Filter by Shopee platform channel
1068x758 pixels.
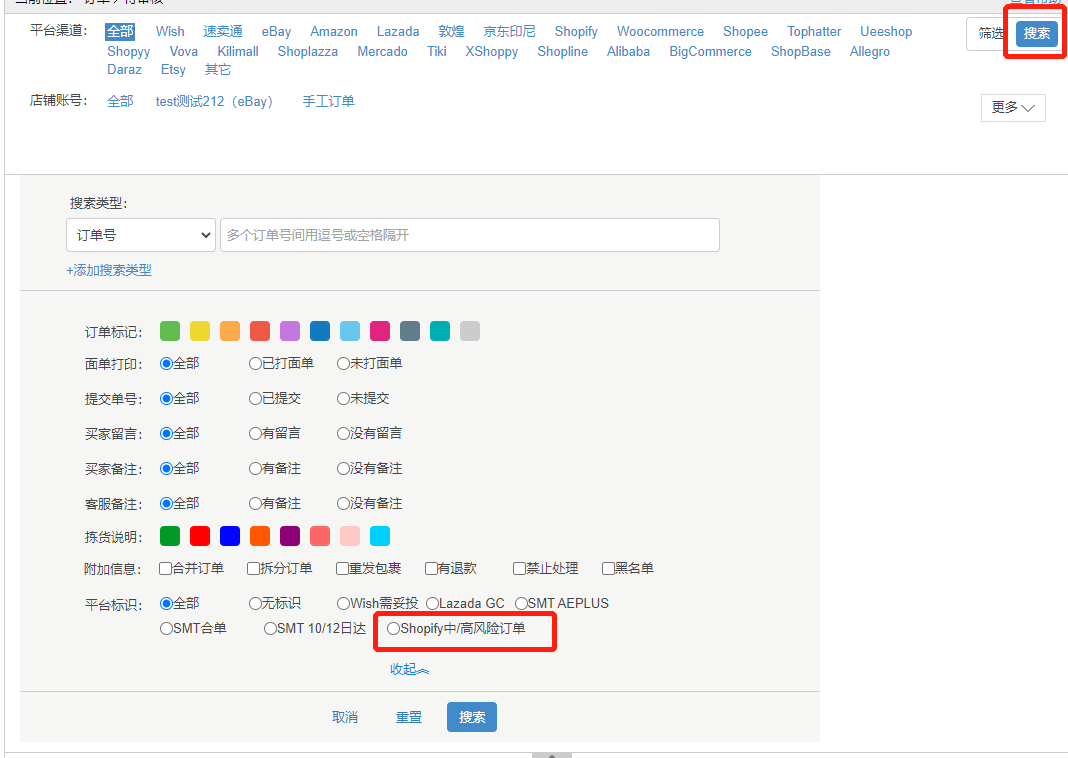point(745,31)
